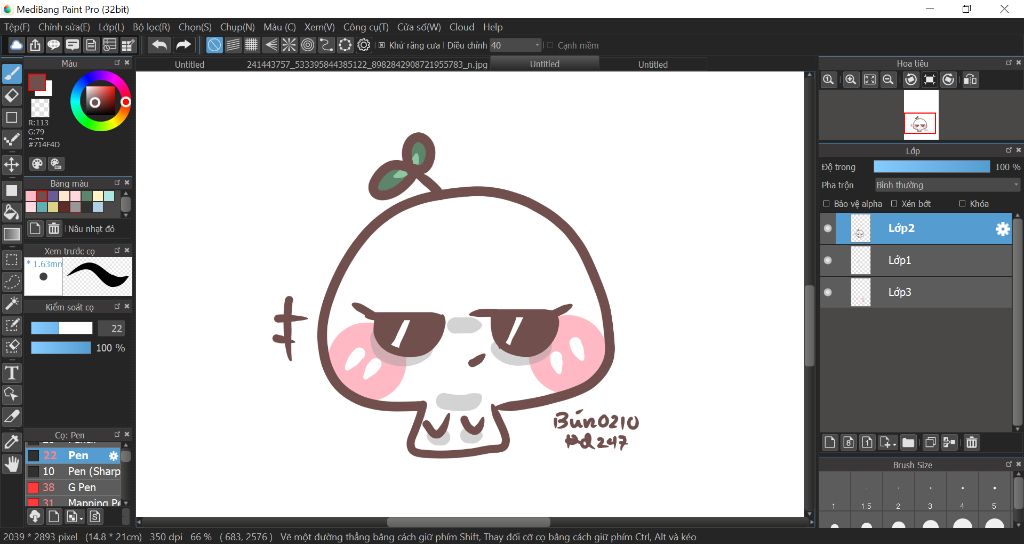Open the Xem(V) menu
Viewport: 1024px width, 544px height.
(319, 27)
